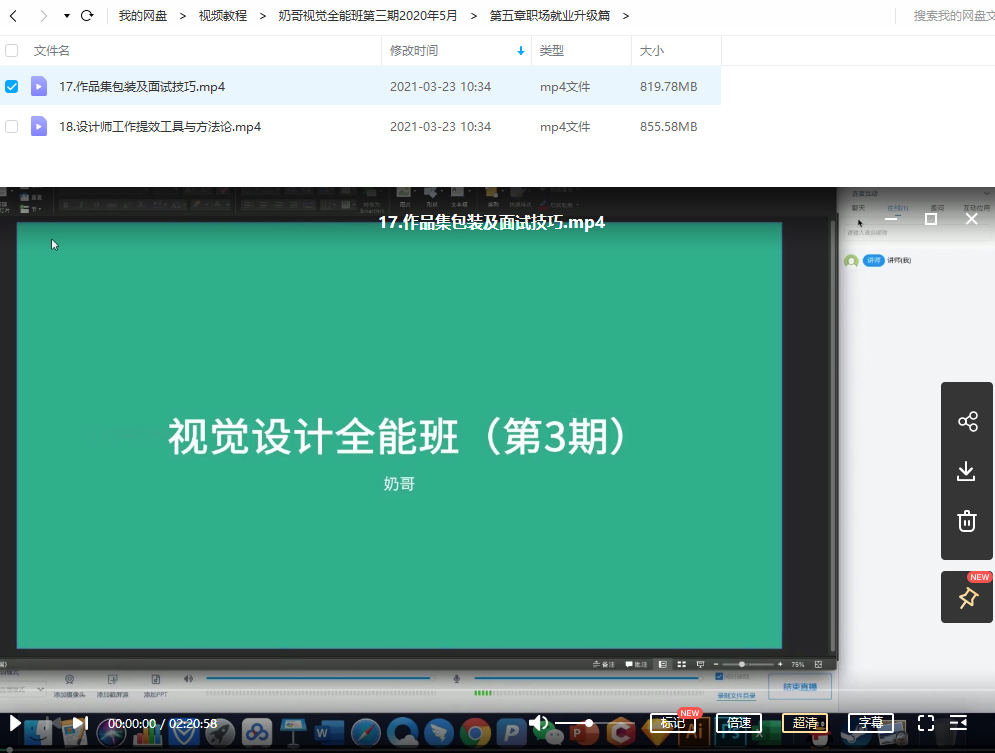995x753 pixels.
Task: Mute the video volume speaker icon
Action: [539, 723]
